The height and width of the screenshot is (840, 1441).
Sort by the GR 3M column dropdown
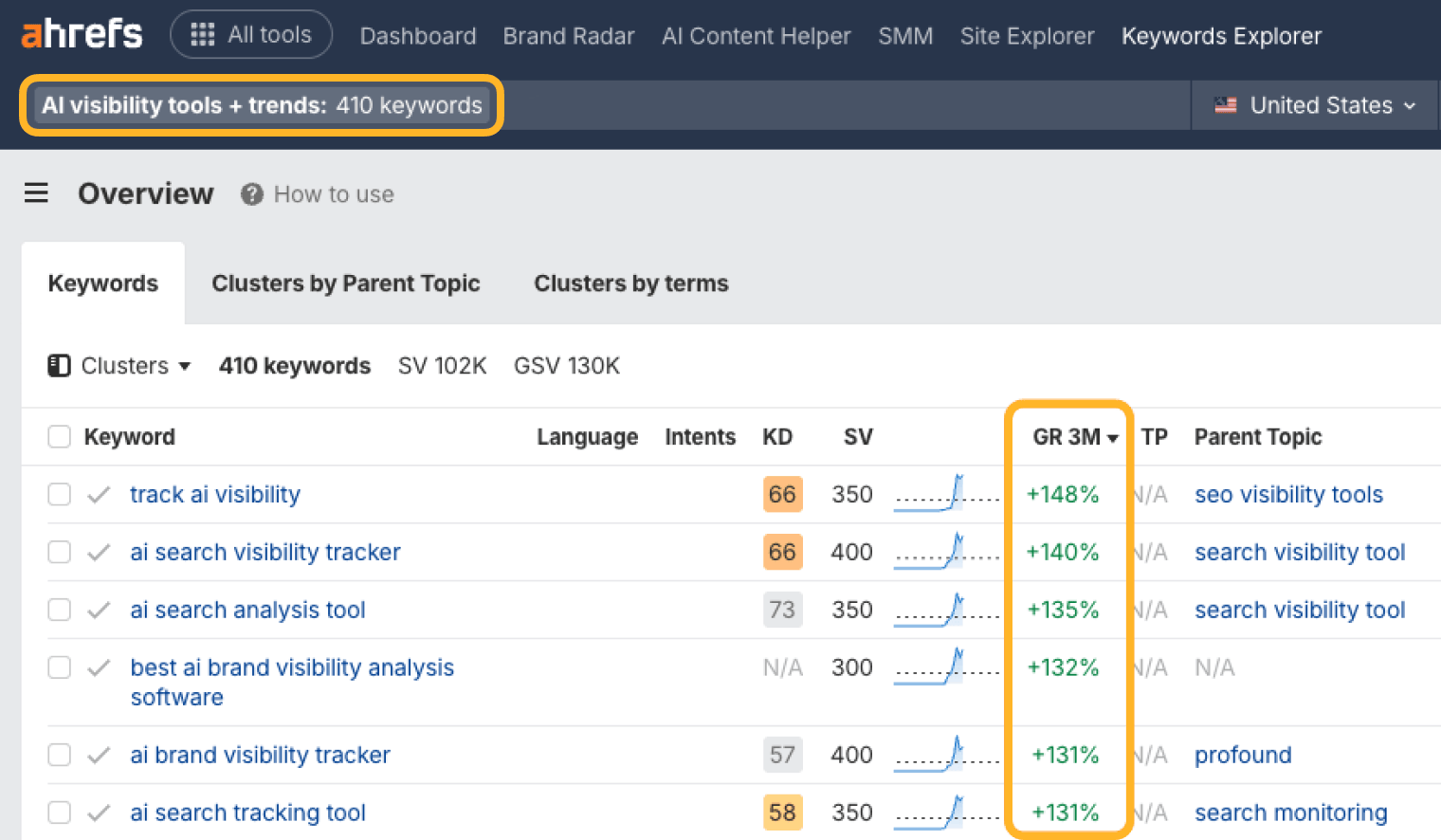(1076, 437)
